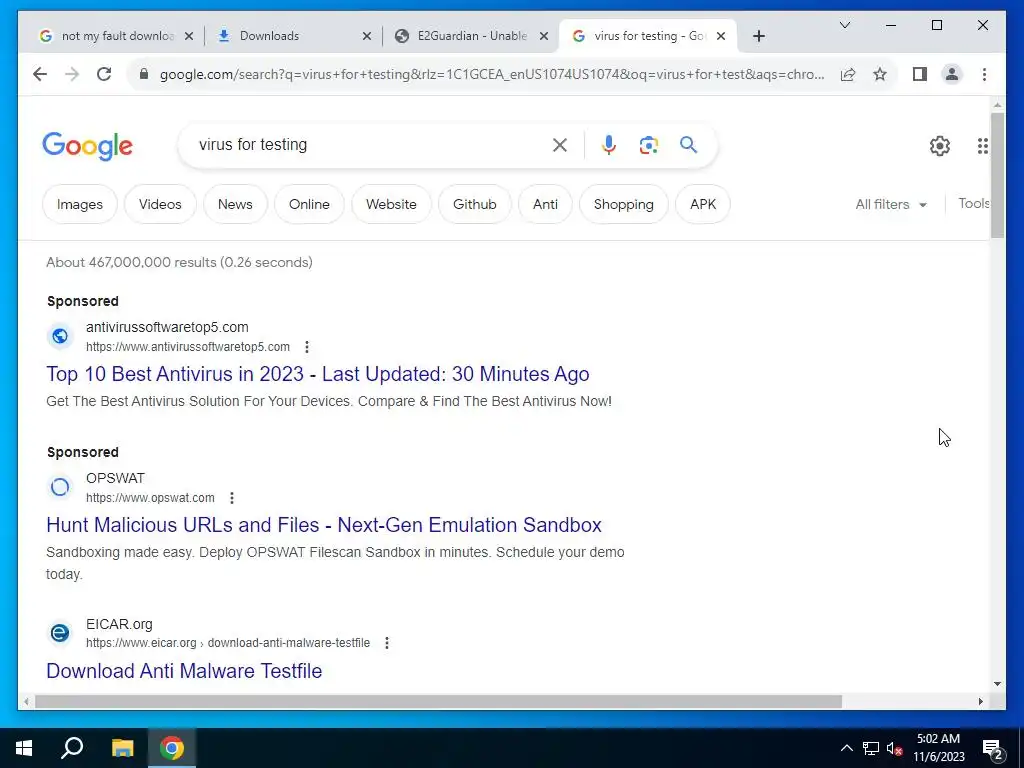
Task: Bookmark this page with the star icon
Action: (880, 74)
